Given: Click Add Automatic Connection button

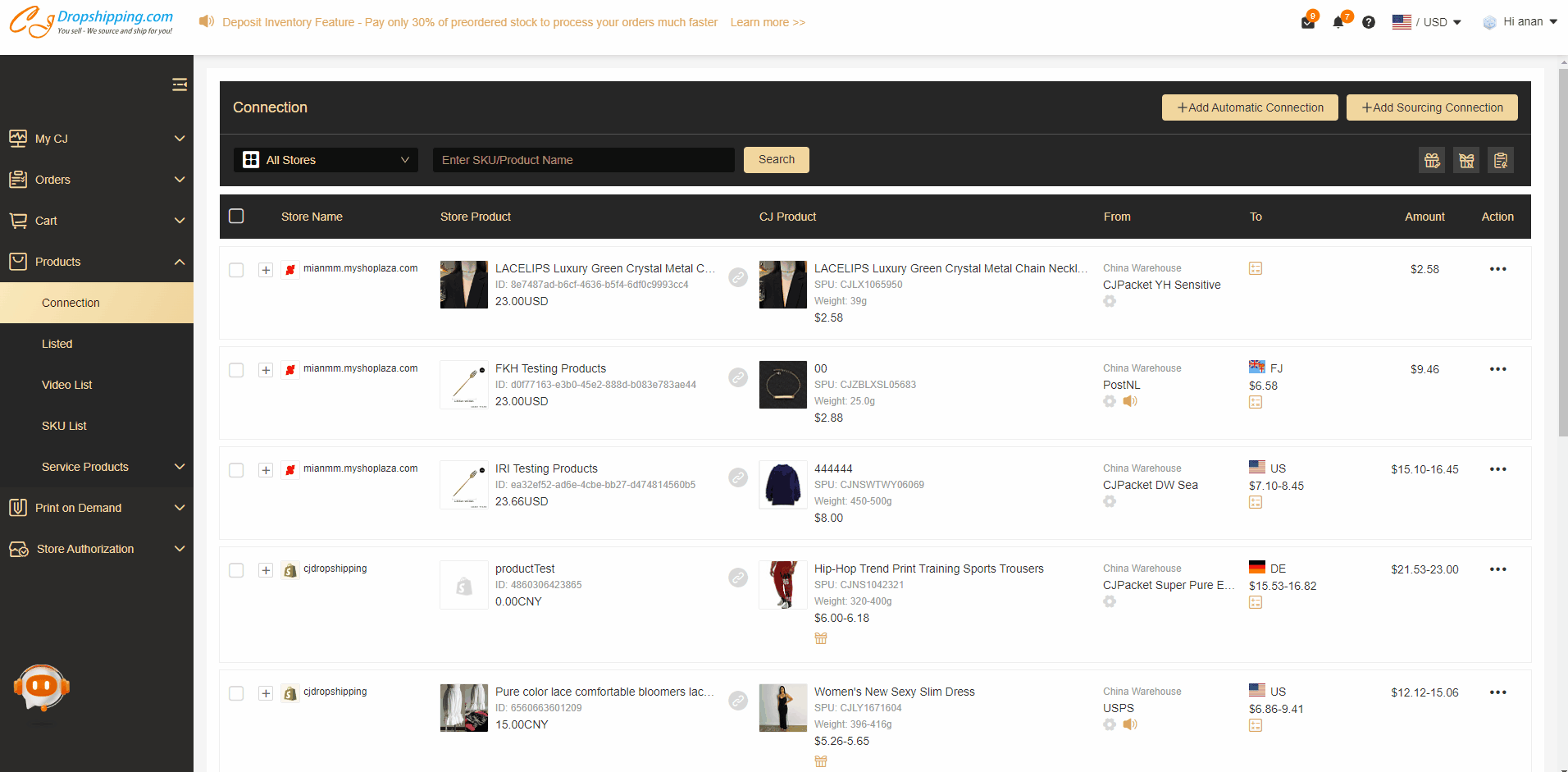Looking at the screenshot, I should [1250, 107].
